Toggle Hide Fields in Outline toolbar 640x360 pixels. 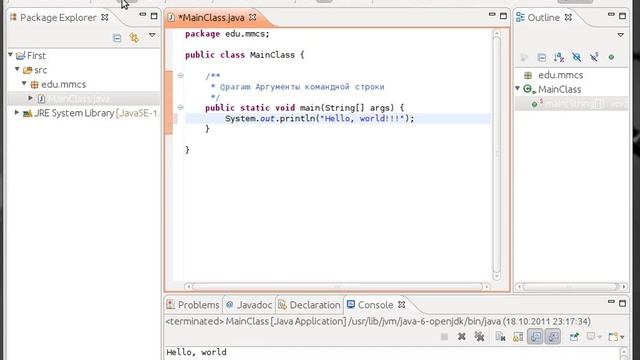click(576, 58)
